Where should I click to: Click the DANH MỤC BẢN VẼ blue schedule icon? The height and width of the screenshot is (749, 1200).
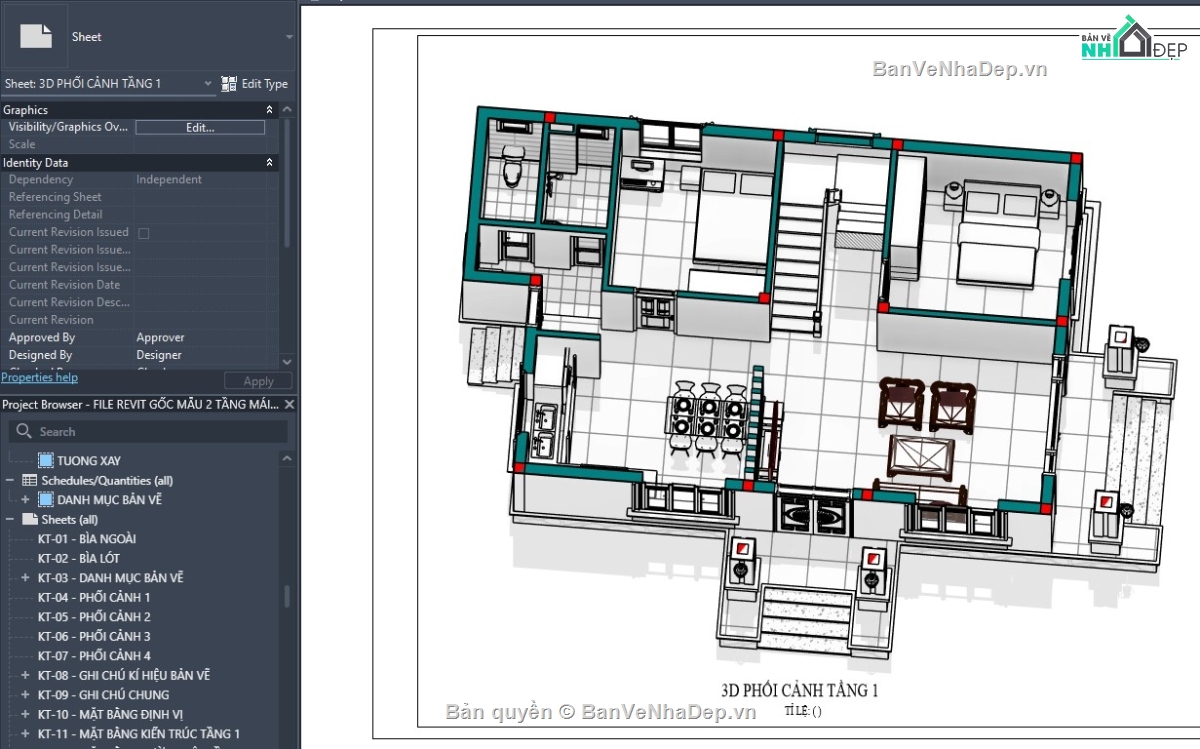(x=46, y=500)
